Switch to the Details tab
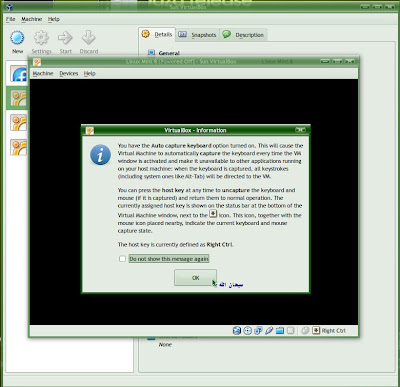400x387 pixels. click(x=157, y=34)
